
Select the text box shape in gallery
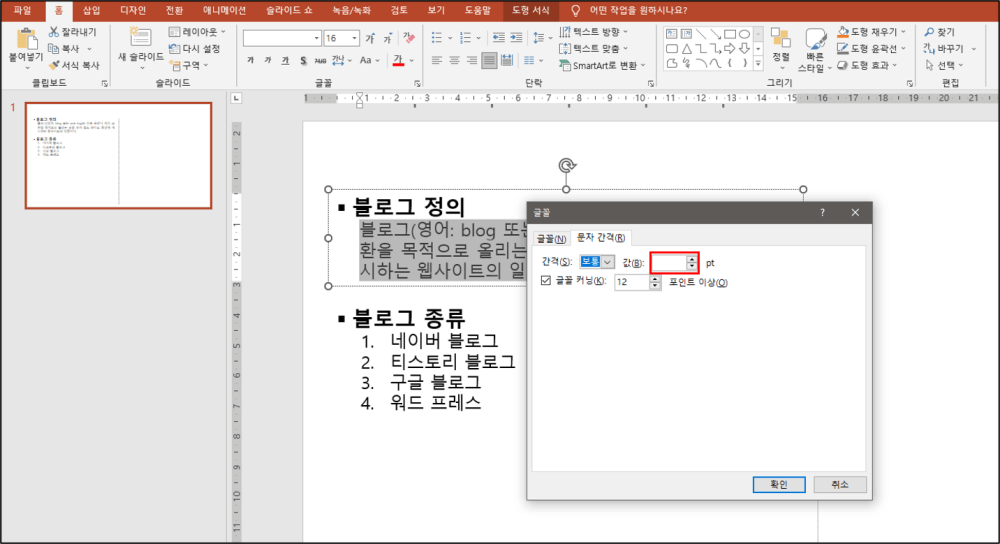click(x=672, y=34)
